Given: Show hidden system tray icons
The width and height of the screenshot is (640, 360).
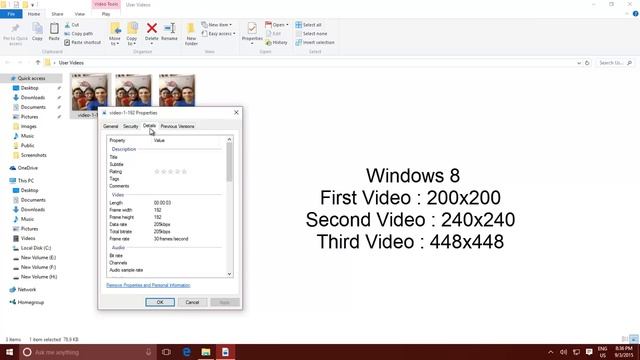Looking at the screenshot, I should click(551, 352).
